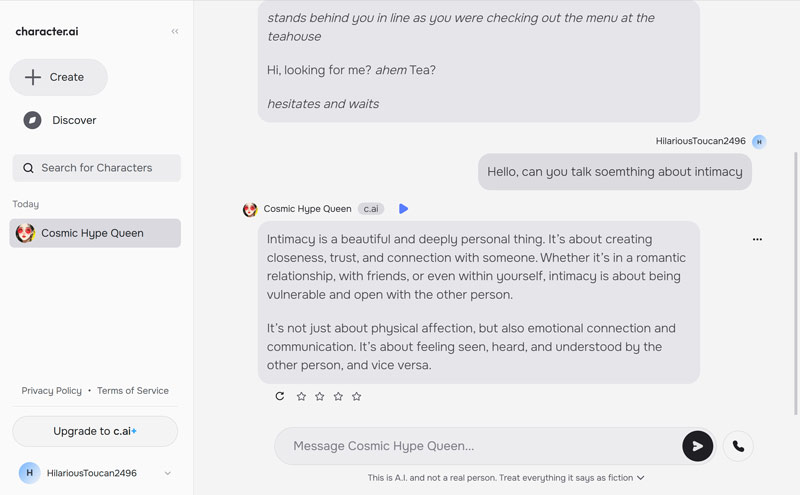The width and height of the screenshot is (800, 495).
Task: Open the Privacy Policy link
Action: (52, 391)
